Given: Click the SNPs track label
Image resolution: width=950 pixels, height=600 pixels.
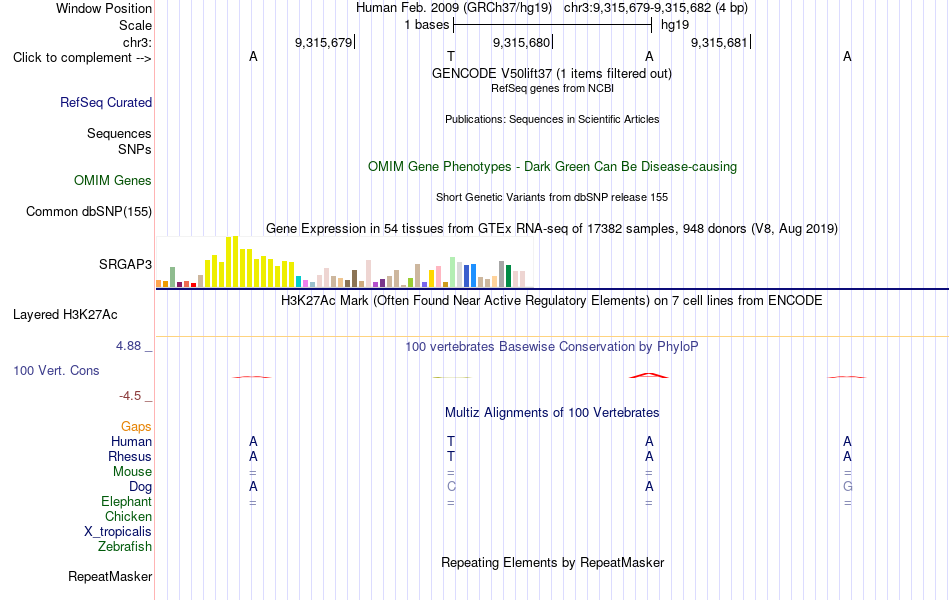Looking at the screenshot, I should pos(135,149).
